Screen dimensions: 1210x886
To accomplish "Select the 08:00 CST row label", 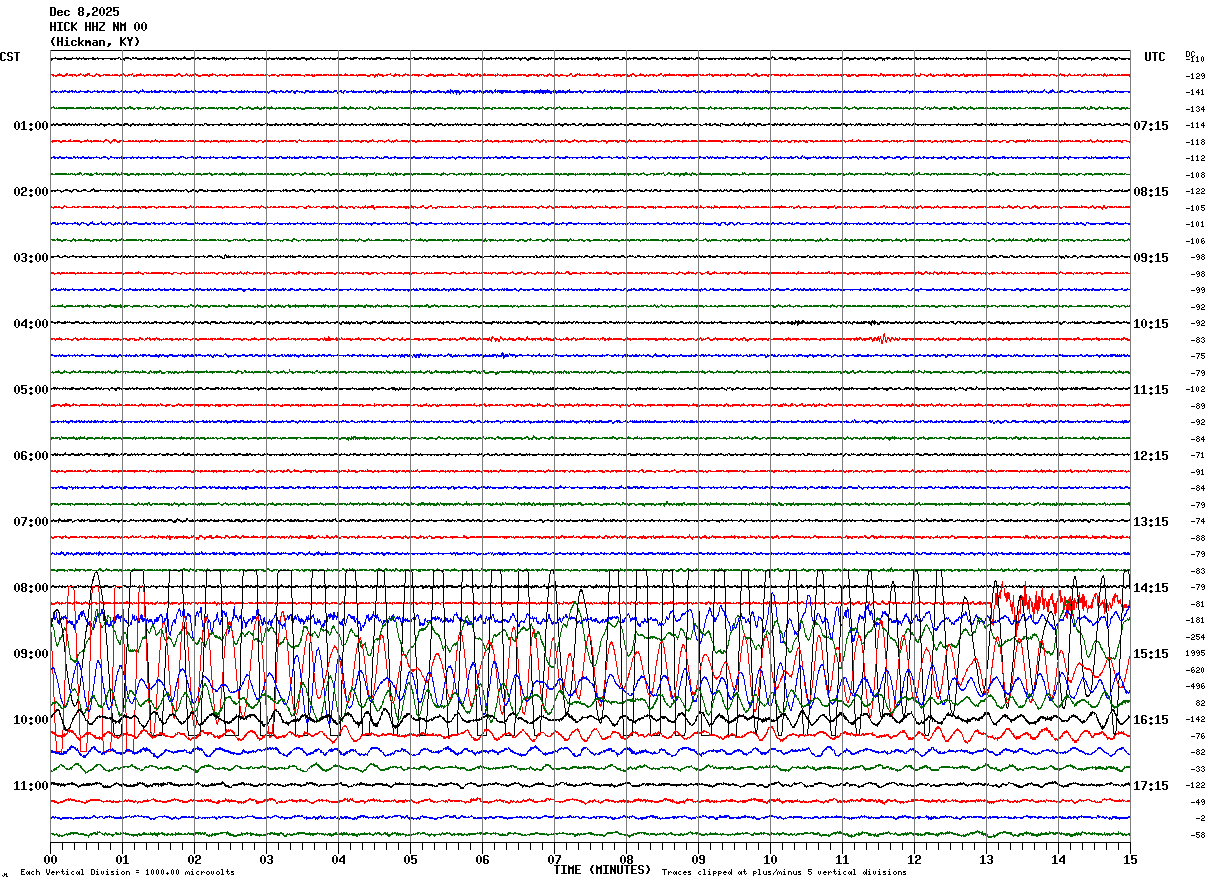I will coord(30,587).
